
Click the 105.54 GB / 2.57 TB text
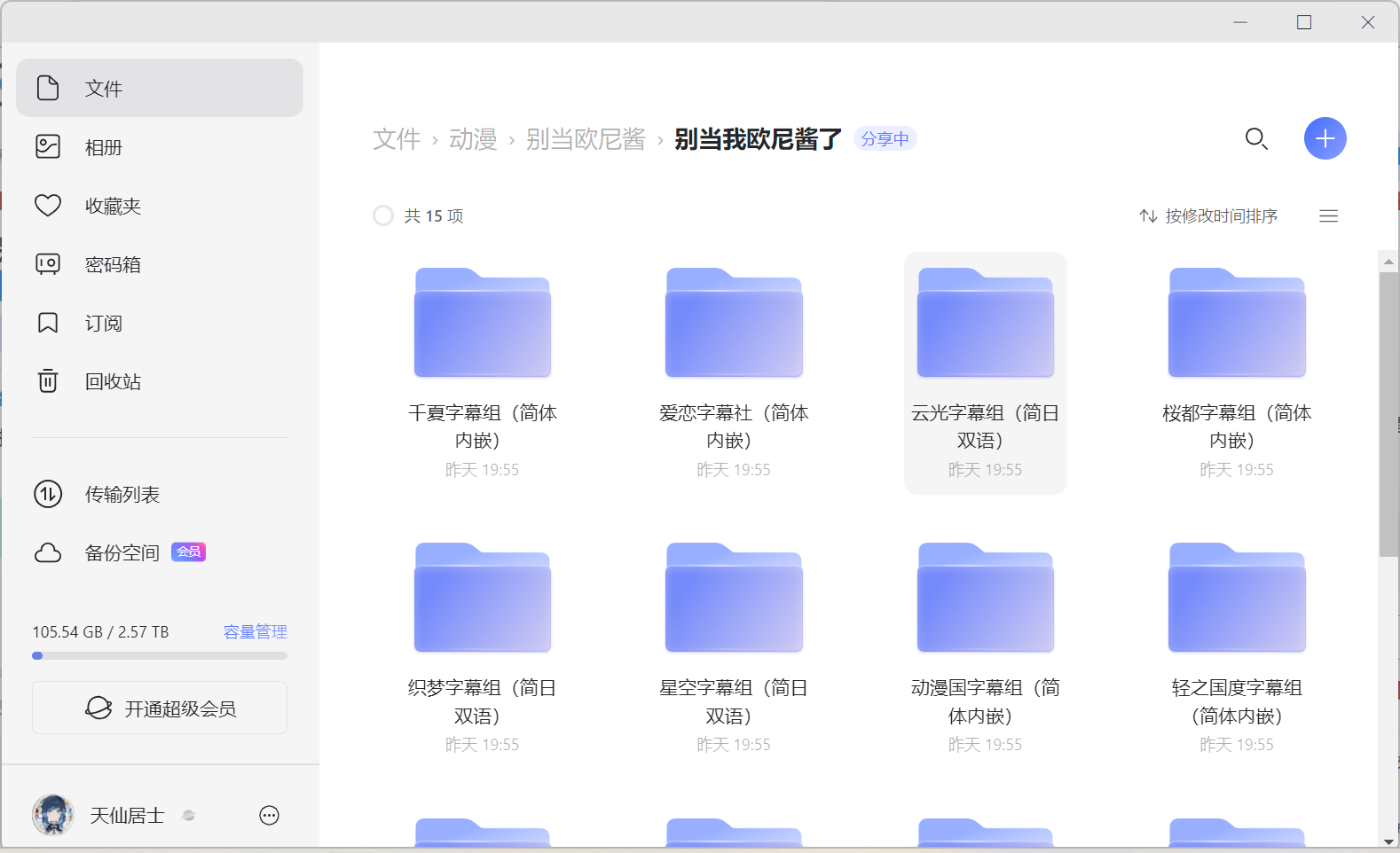click(x=100, y=631)
